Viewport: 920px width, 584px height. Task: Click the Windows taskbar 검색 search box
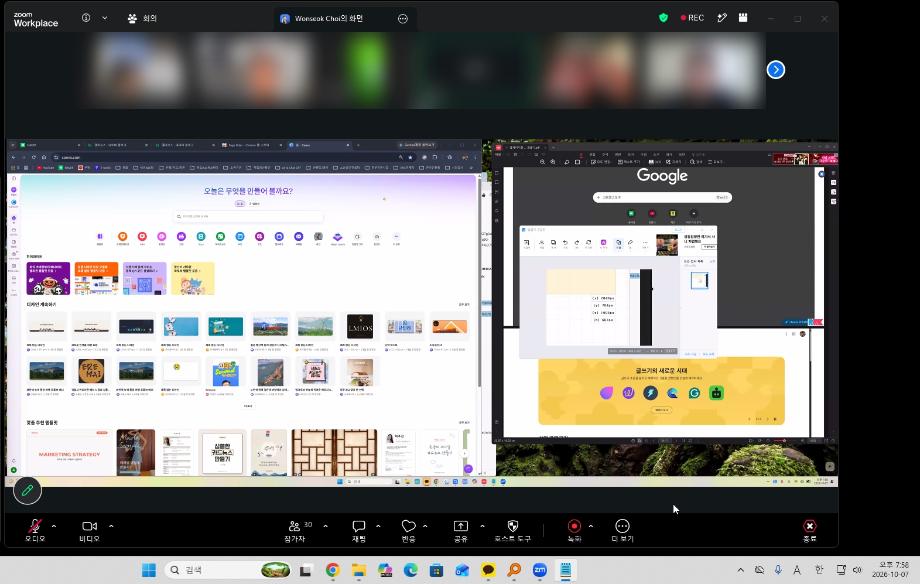click(x=228, y=570)
